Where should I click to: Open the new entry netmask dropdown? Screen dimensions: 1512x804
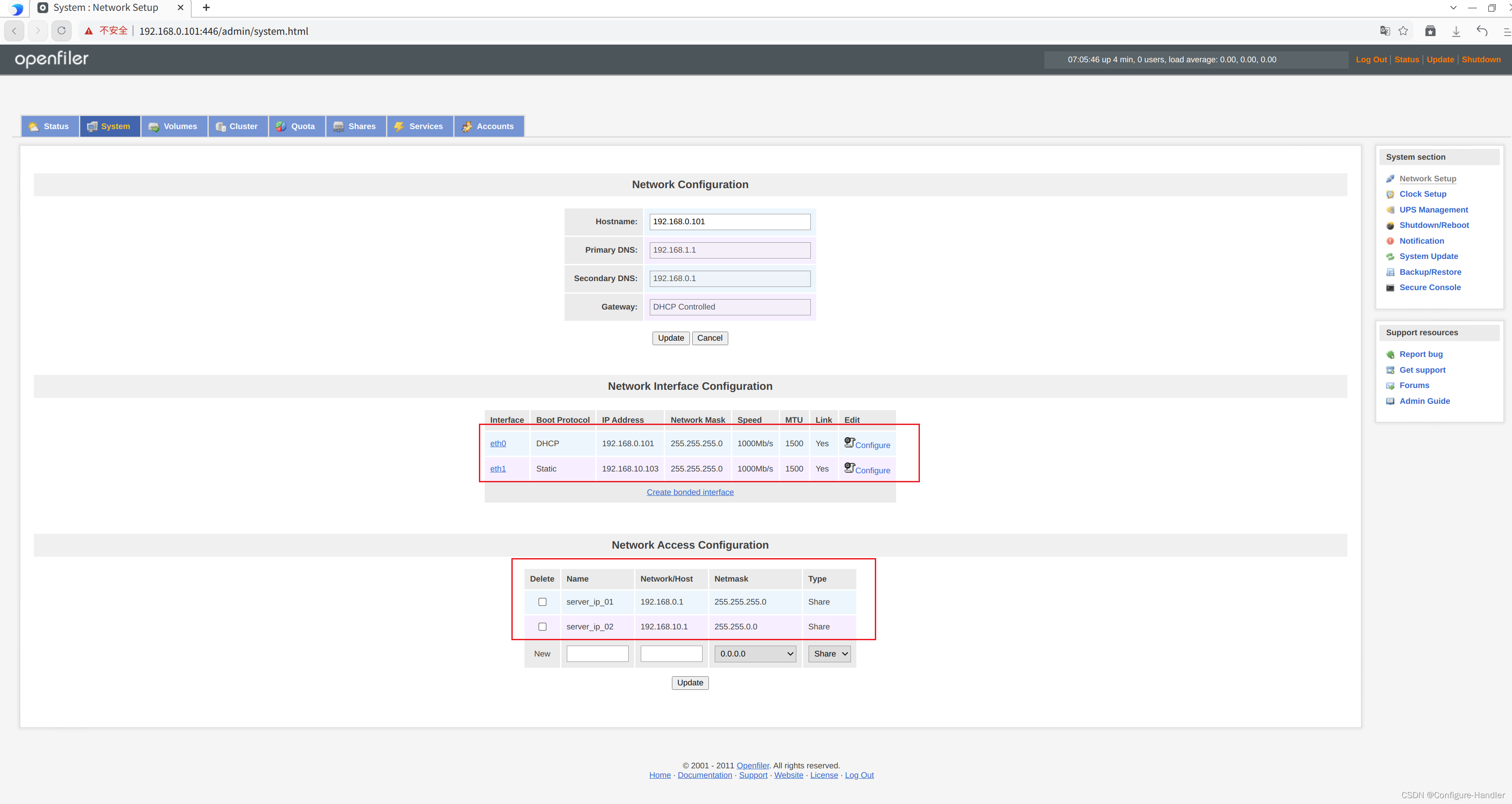point(755,654)
